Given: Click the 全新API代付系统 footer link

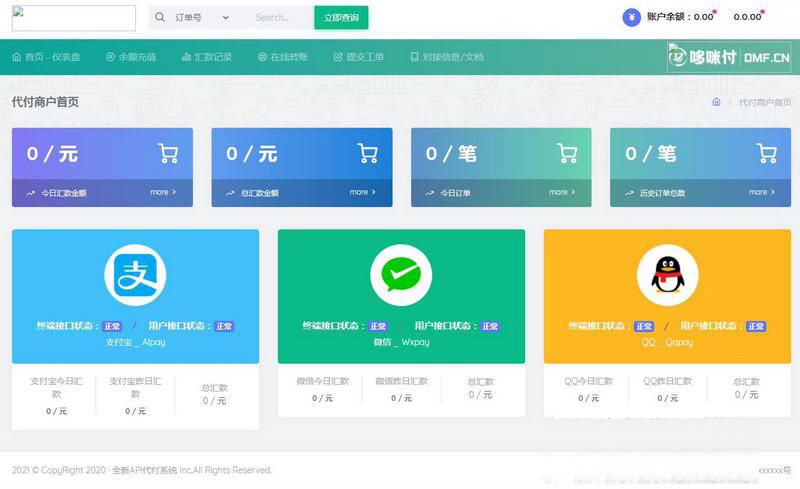Looking at the screenshot, I should (145, 470).
